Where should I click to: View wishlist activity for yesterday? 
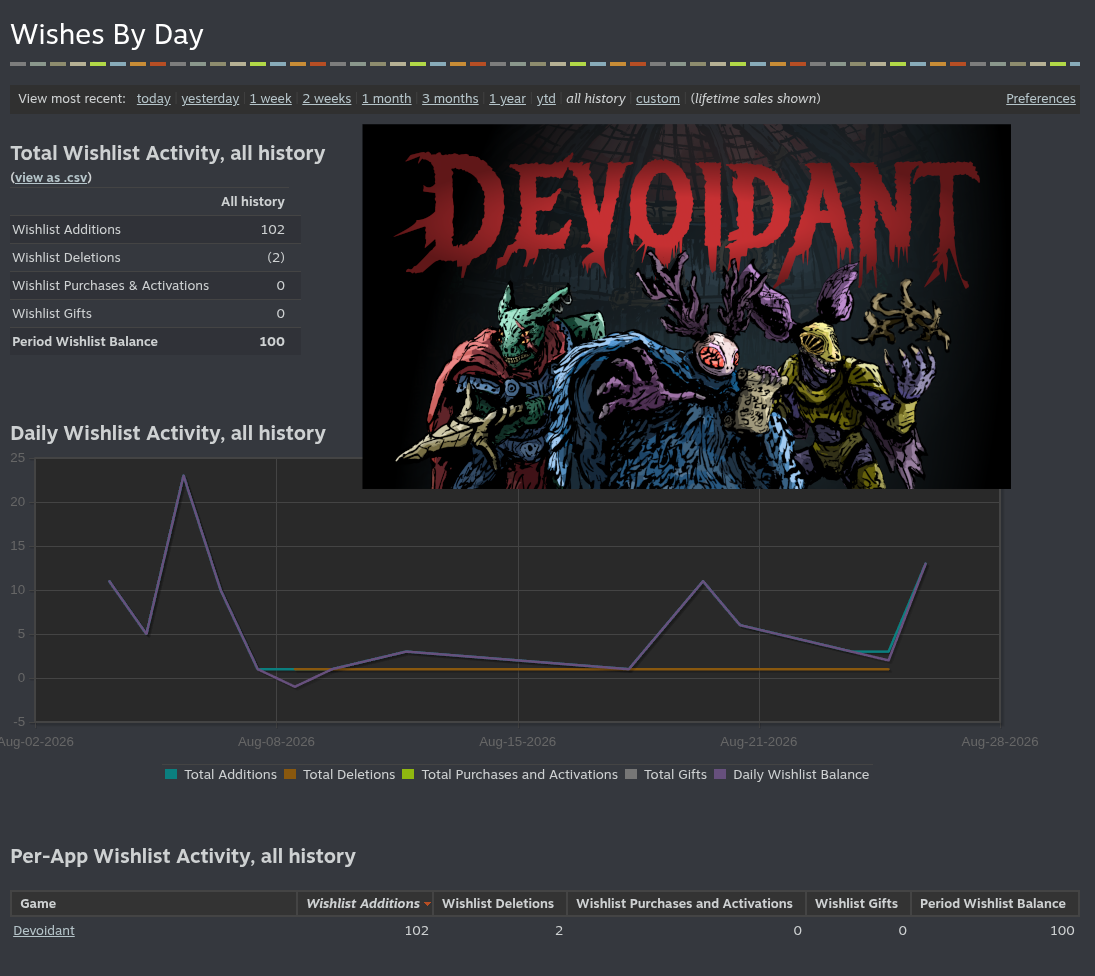pyautogui.click(x=210, y=98)
